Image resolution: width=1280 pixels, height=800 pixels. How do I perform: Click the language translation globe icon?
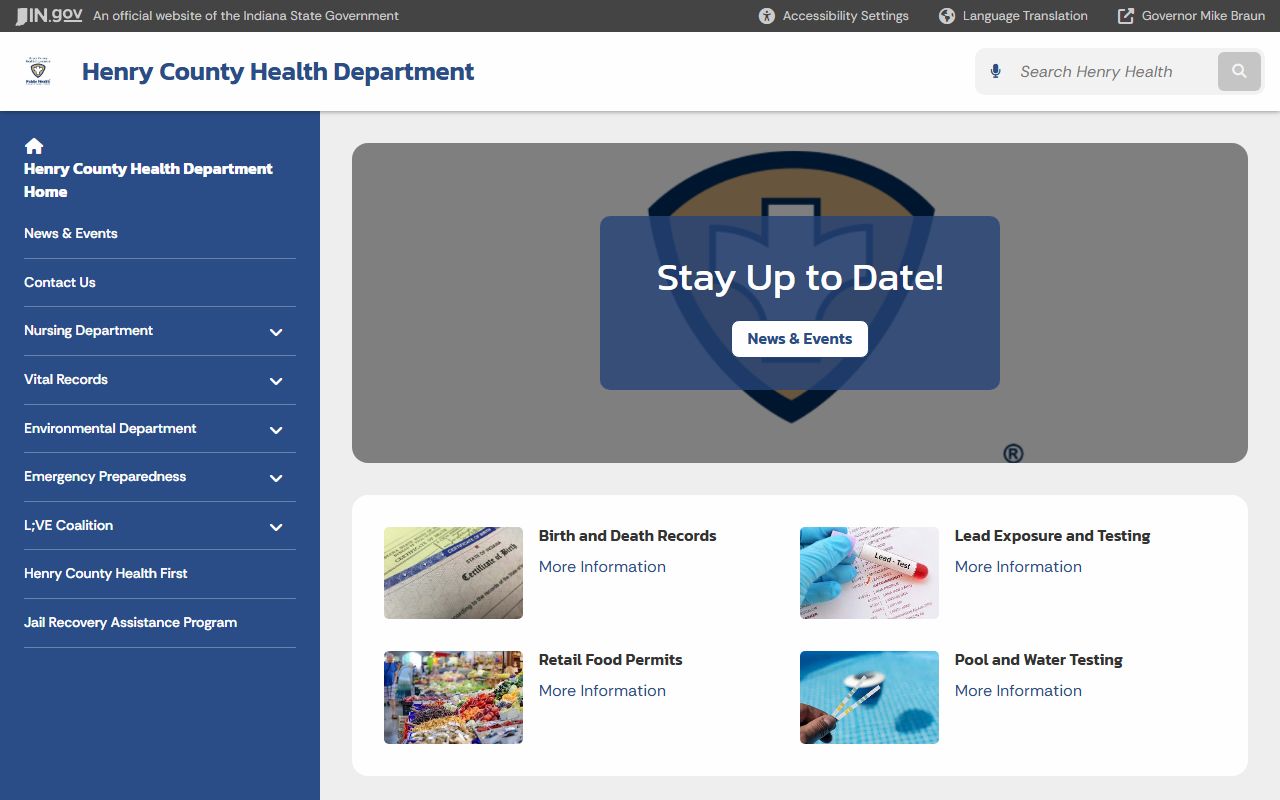pos(947,16)
